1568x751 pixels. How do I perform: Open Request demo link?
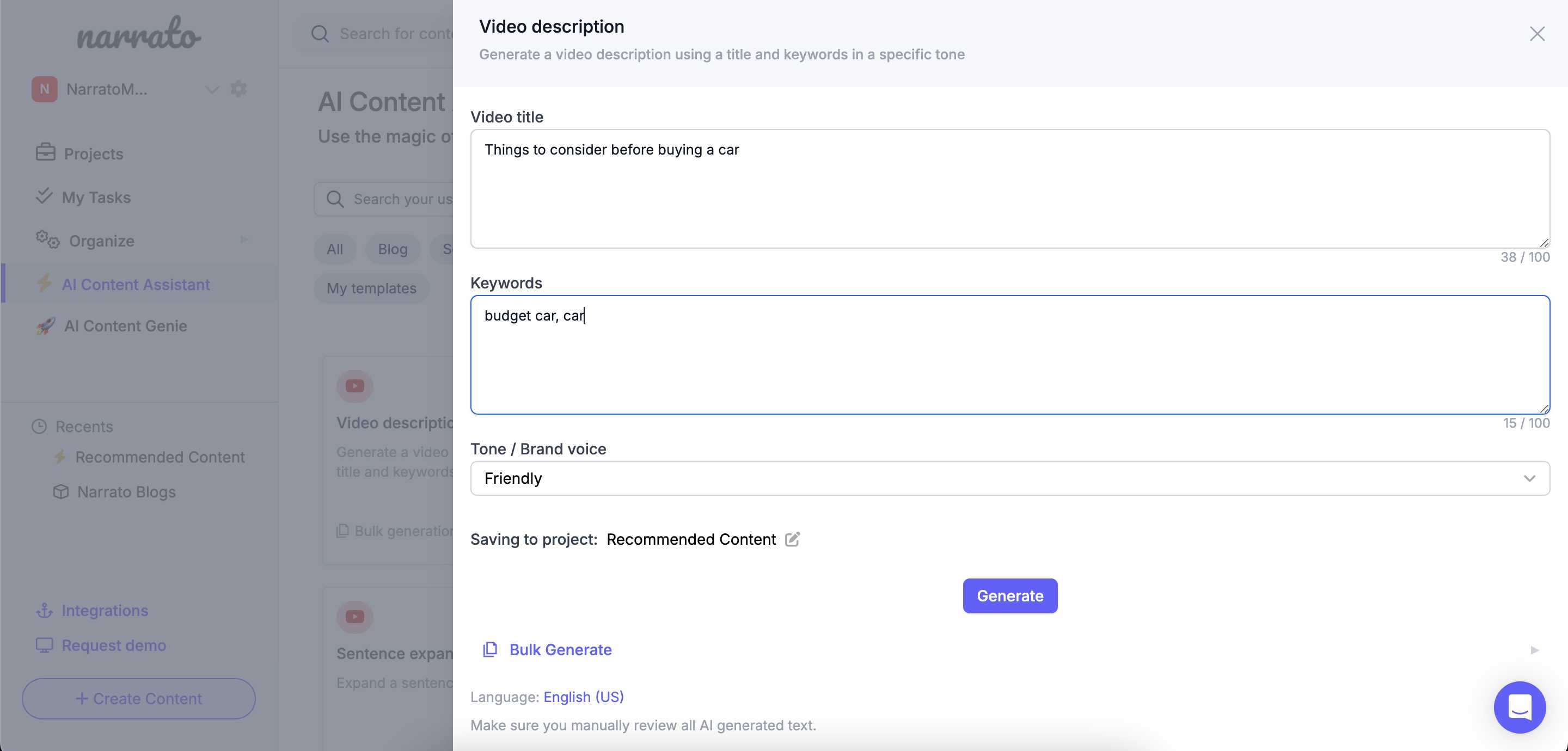coord(114,645)
